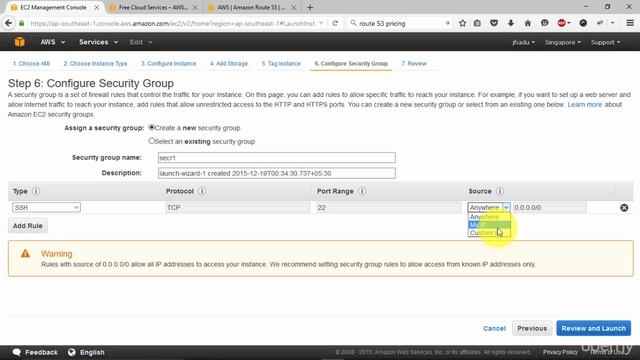Image resolution: width=640 pixels, height=360 pixels.
Task: Choose My IP in the source list
Action: coord(489,224)
